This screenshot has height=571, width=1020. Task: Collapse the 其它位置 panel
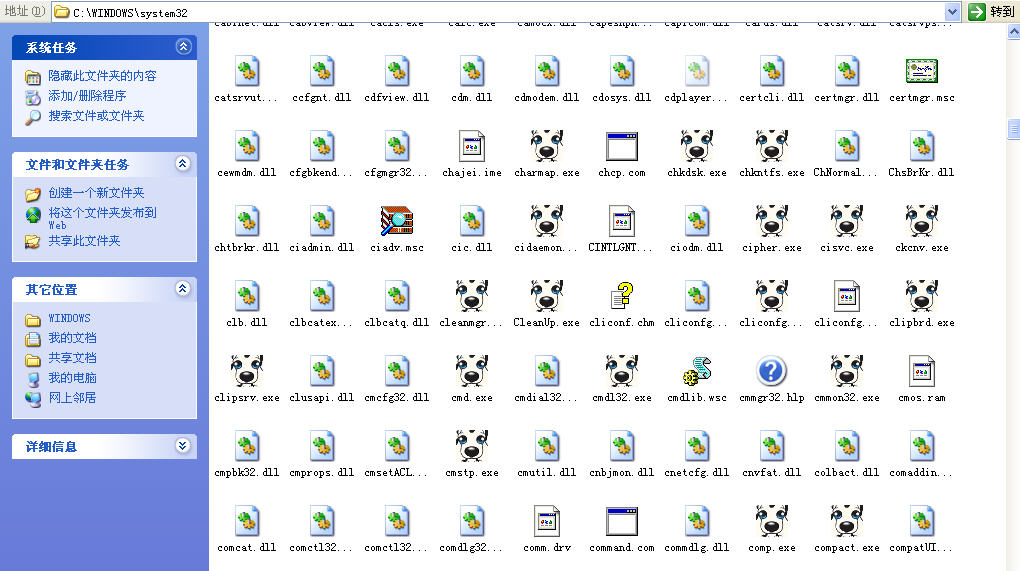pos(183,288)
